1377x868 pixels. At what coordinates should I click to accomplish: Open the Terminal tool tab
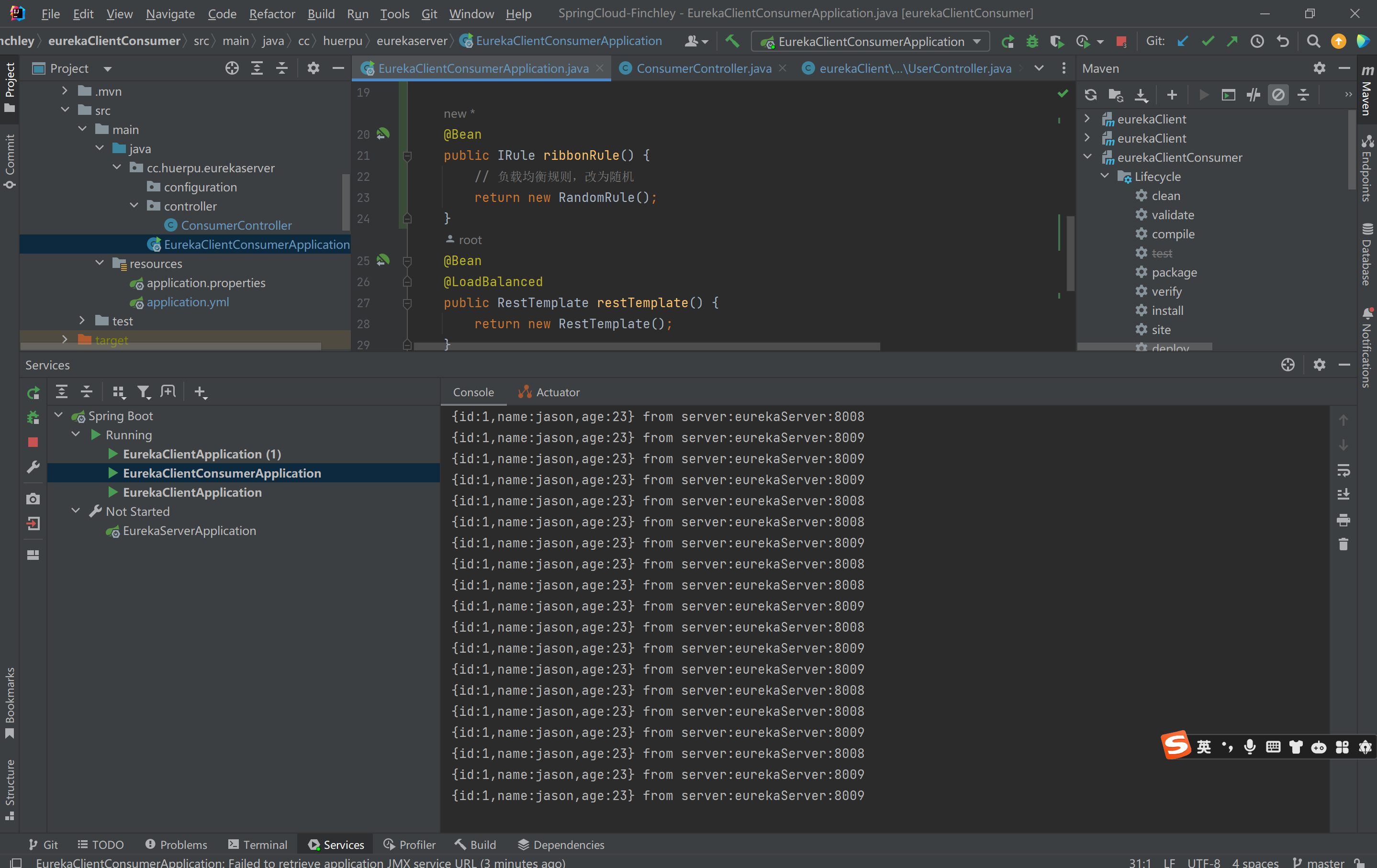coord(258,845)
